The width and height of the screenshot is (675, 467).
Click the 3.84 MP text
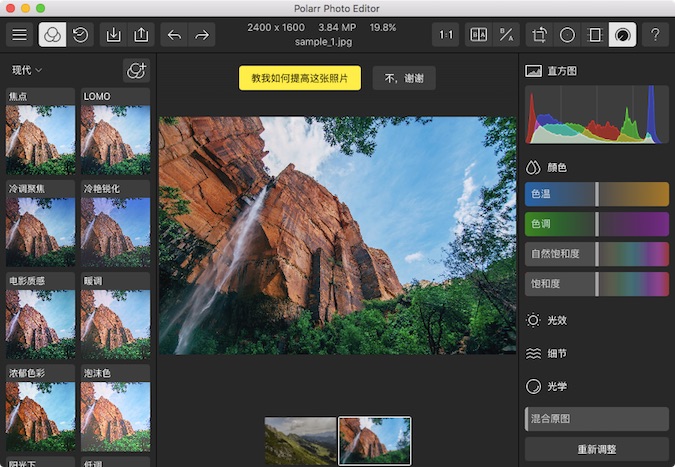(x=337, y=28)
